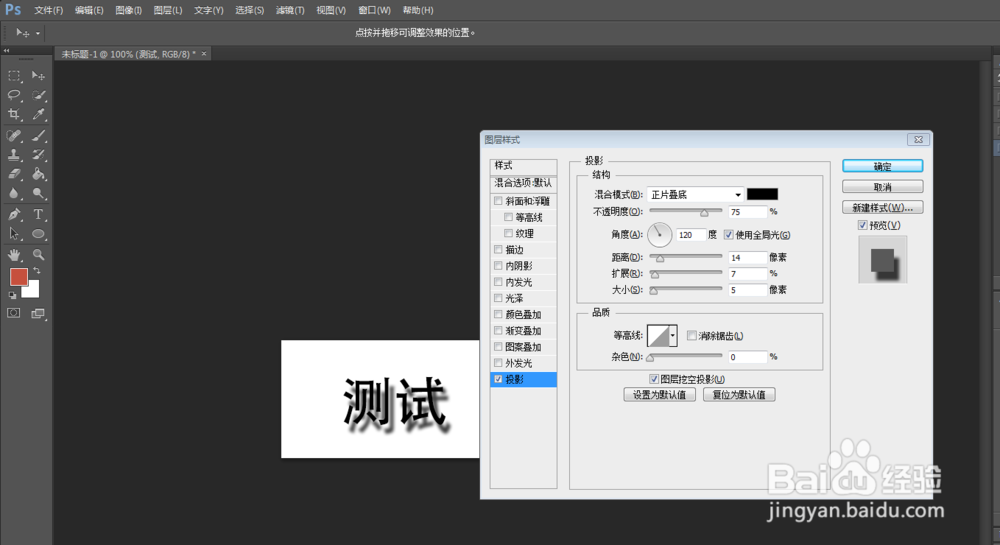Enable the Pattern Overlay (图案叠加) checkbox
The height and width of the screenshot is (545, 1000).
click(x=499, y=347)
